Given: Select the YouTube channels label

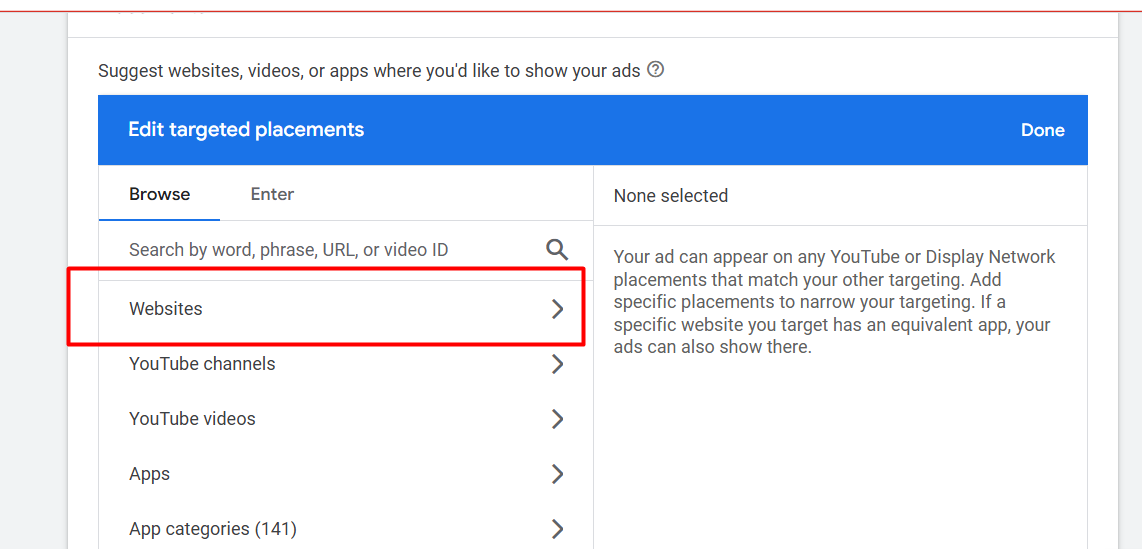Looking at the screenshot, I should point(202,364).
